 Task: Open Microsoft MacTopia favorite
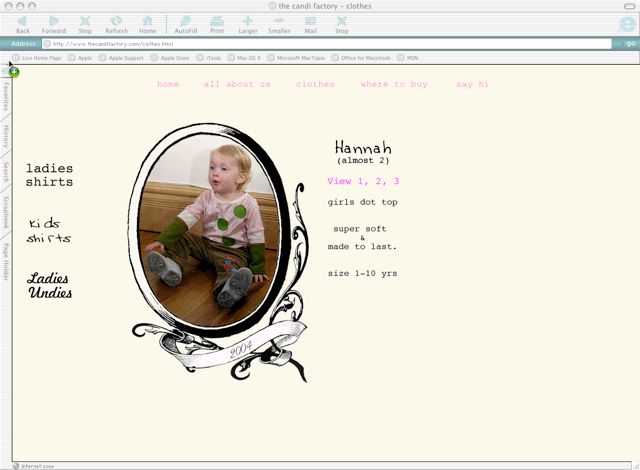pyautogui.click(x=296, y=58)
